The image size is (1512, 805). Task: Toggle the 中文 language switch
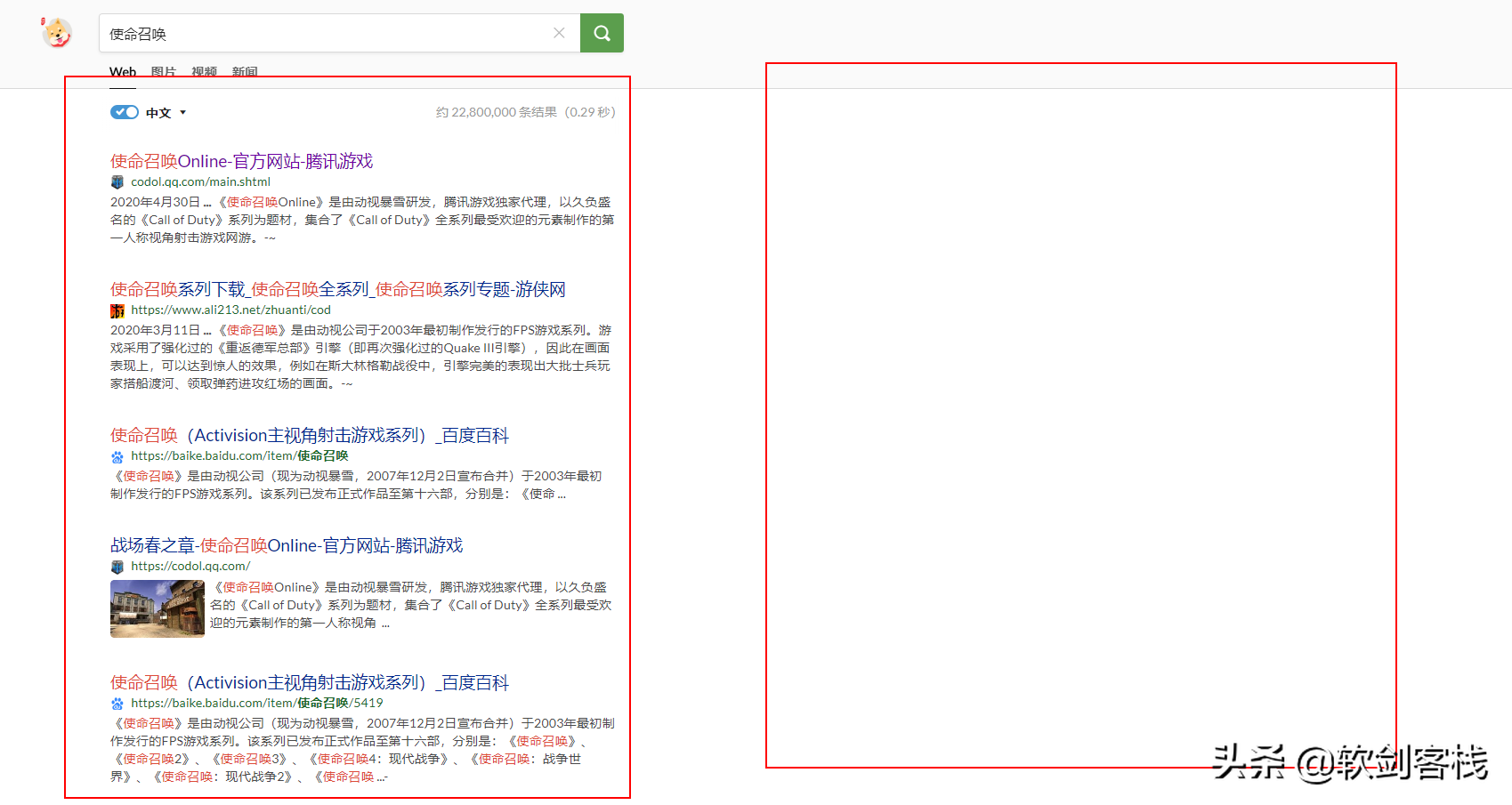click(x=125, y=112)
